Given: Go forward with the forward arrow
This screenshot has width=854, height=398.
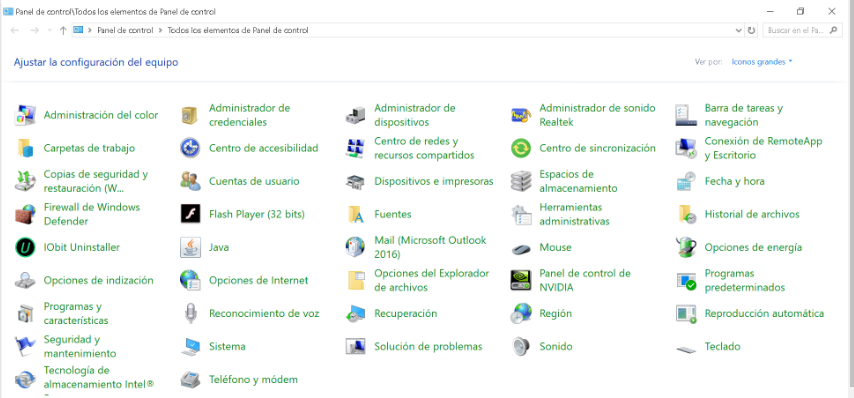Looking at the screenshot, I should tap(34, 30).
